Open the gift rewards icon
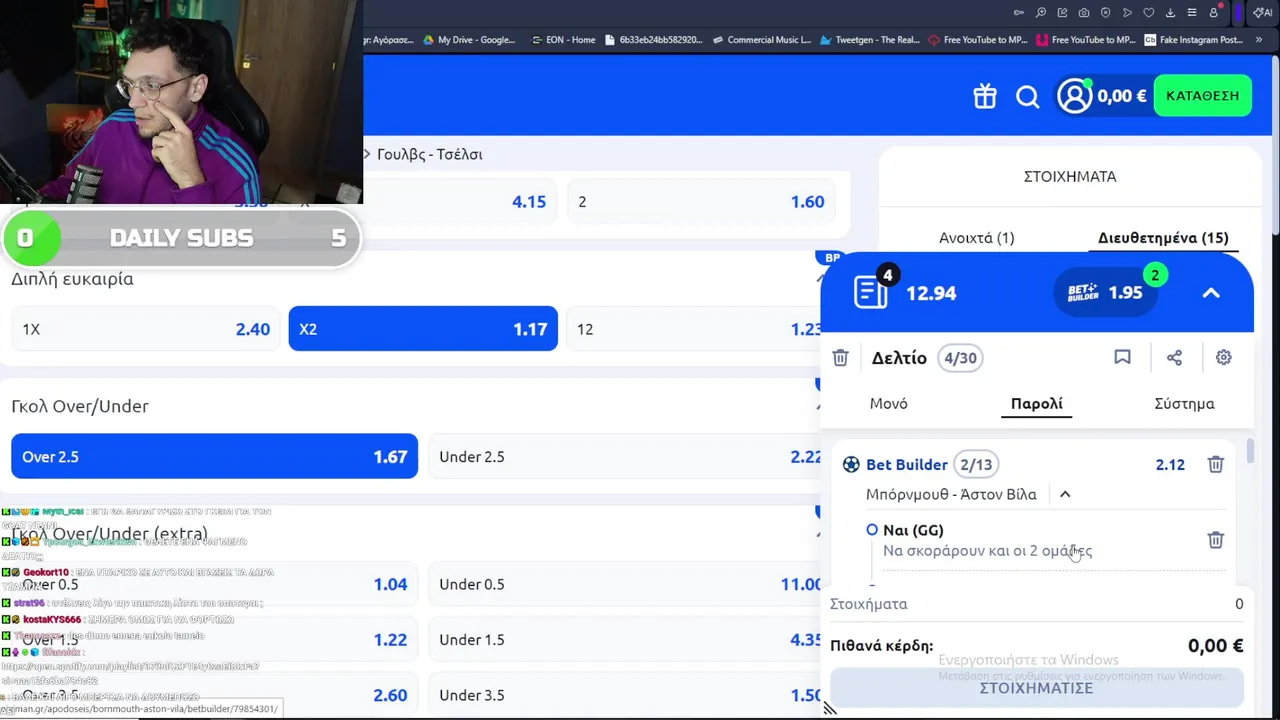Image resolution: width=1280 pixels, height=720 pixels. tap(985, 96)
